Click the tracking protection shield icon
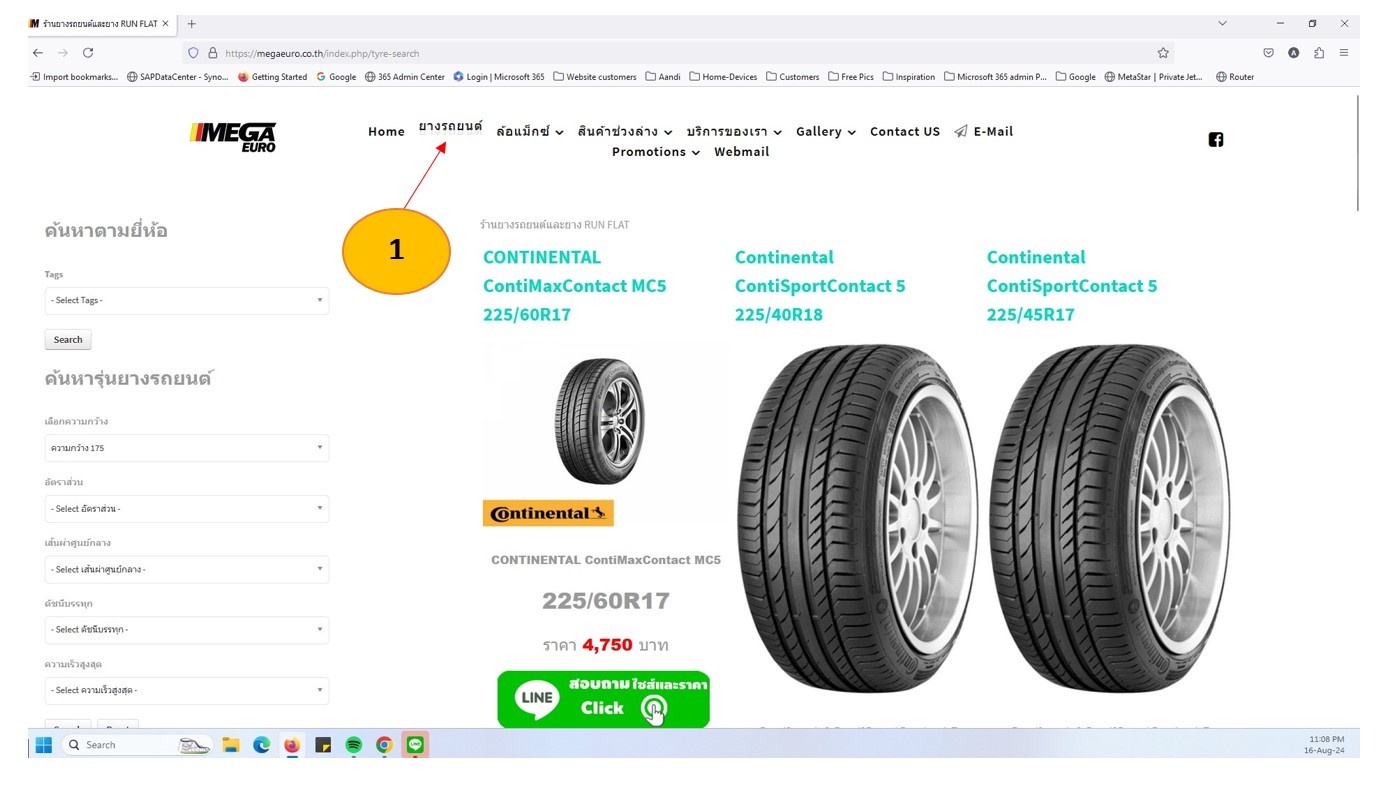This screenshot has width=1396, height=792. 193,53
